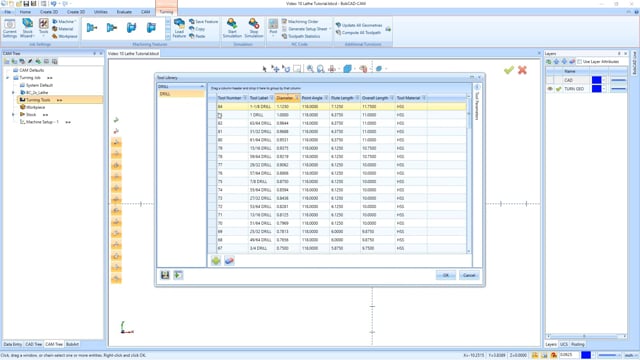The height and width of the screenshot is (360, 640).
Task: Open Toolpath Statistics
Action: [x=301, y=36]
